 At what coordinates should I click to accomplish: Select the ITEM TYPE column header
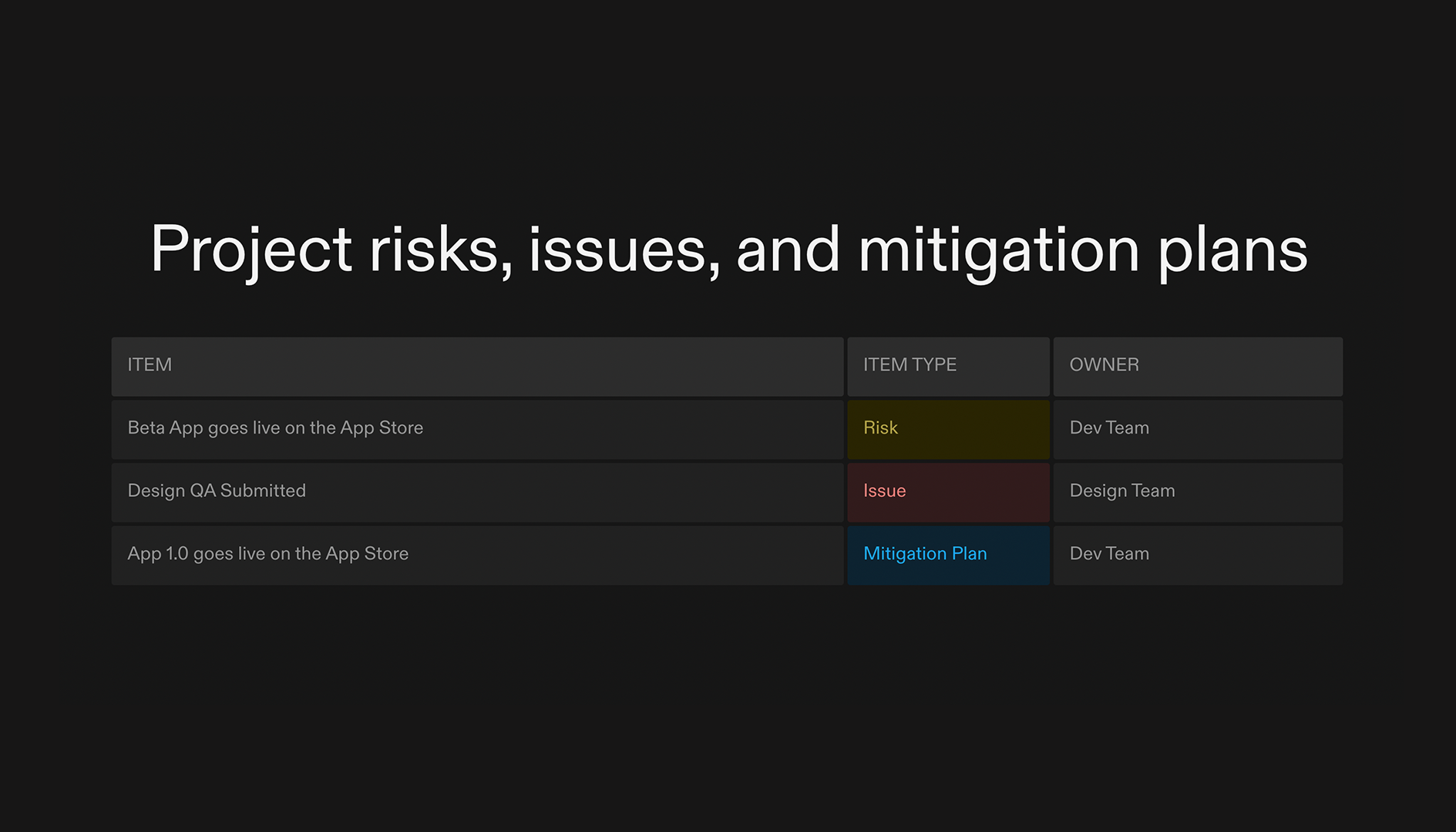point(910,365)
